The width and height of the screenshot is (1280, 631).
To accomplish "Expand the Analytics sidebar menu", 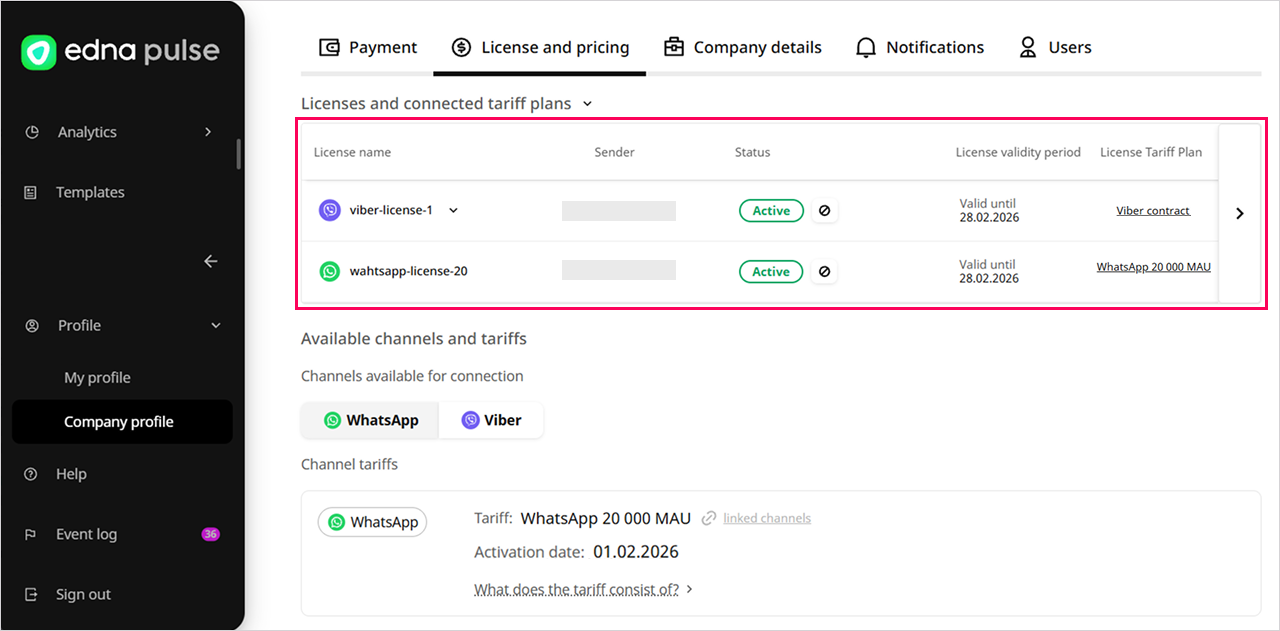I will (x=208, y=132).
